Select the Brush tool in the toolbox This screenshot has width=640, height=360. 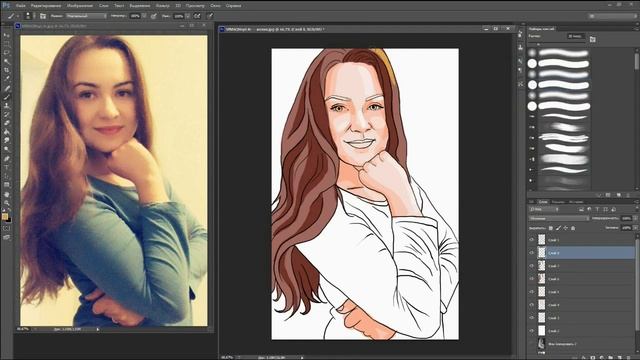tap(7, 97)
